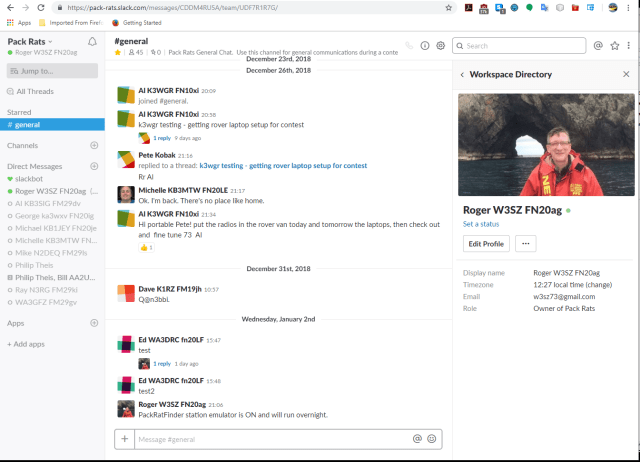Reload the browser page
This screenshot has height=462, width=640.
click(x=41, y=8)
